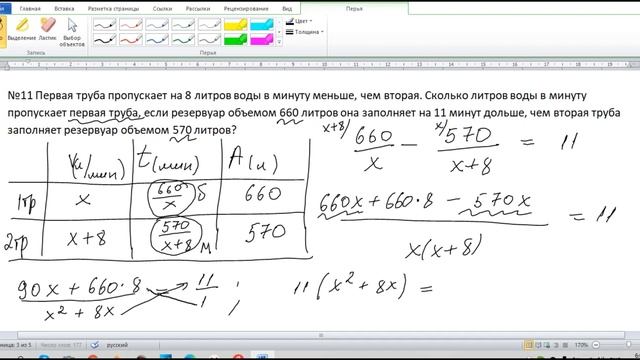Viewport: 640px width, 360px height.
Task: Switch to the Вставка ribbon tab
Action: pyautogui.click(x=64, y=9)
